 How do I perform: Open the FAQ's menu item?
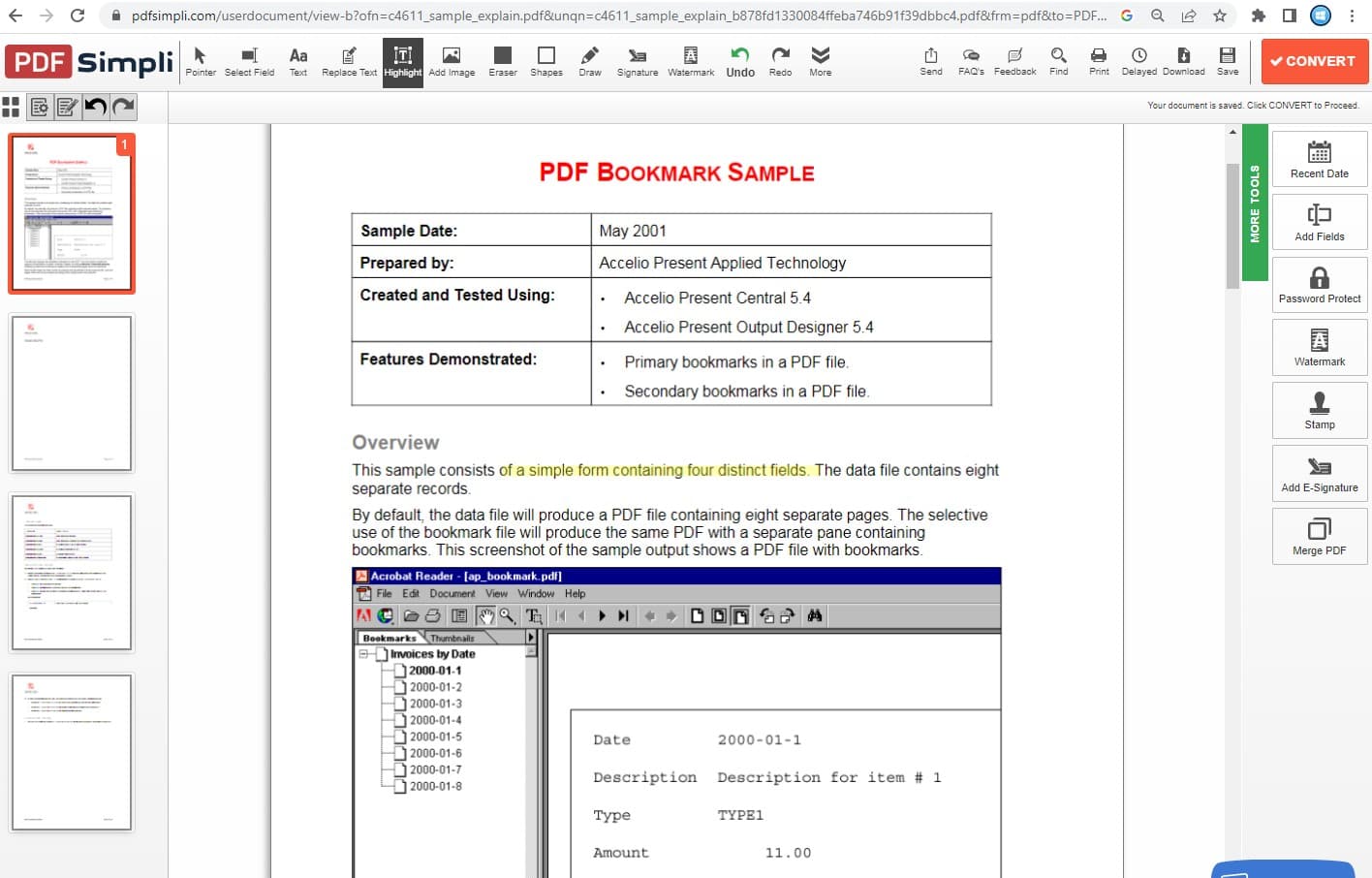click(971, 61)
